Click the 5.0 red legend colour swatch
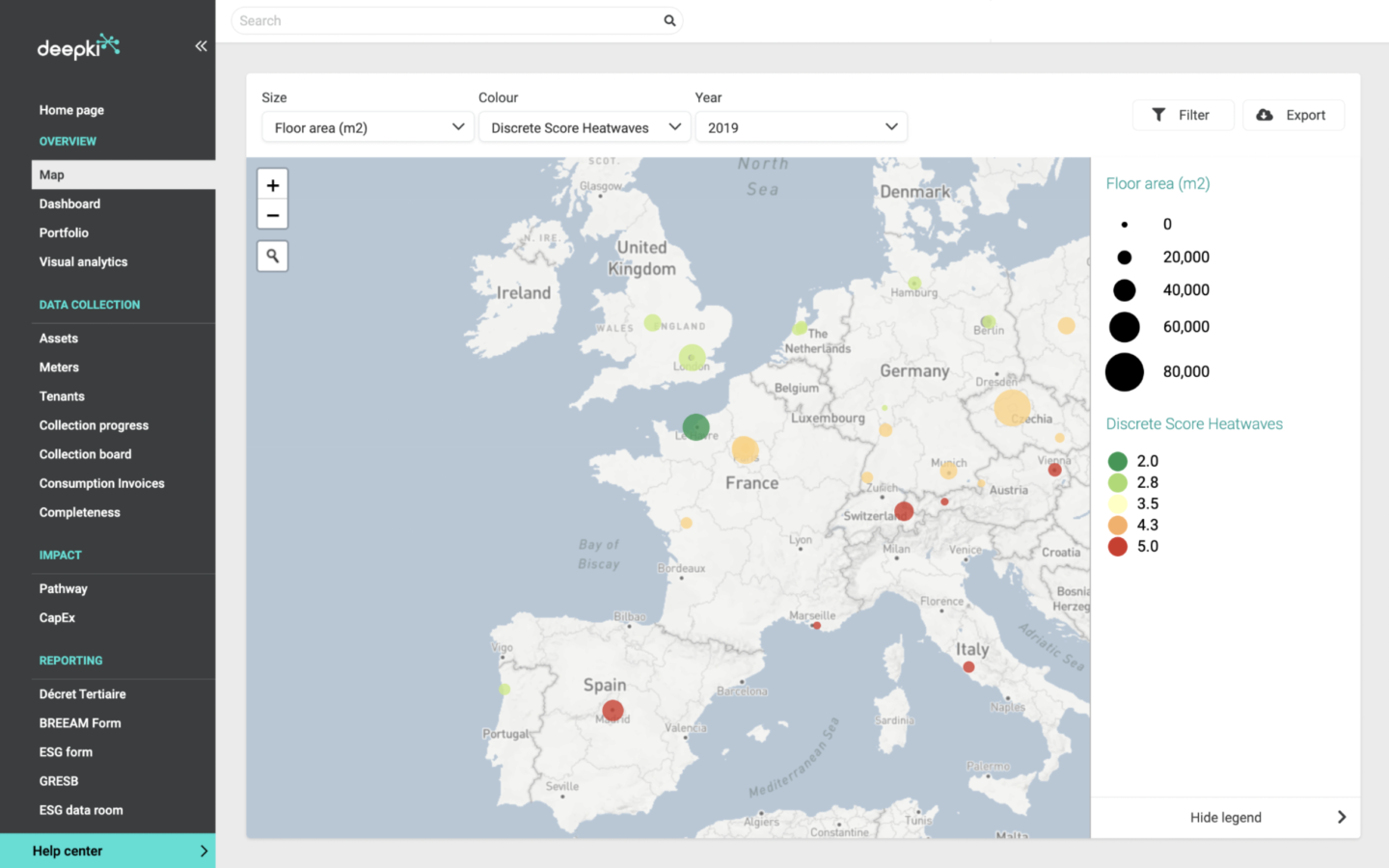Screen dimensions: 1389x868 click(x=1118, y=547)
